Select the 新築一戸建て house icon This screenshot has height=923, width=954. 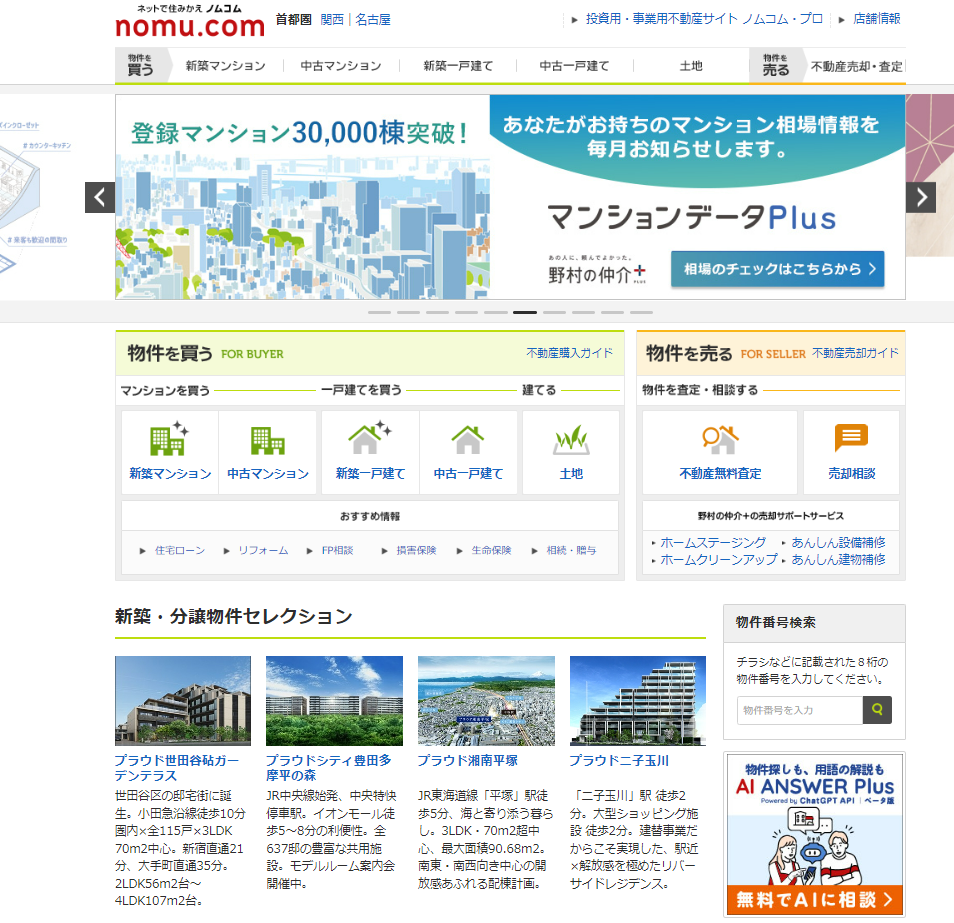[x=370, y=440]
